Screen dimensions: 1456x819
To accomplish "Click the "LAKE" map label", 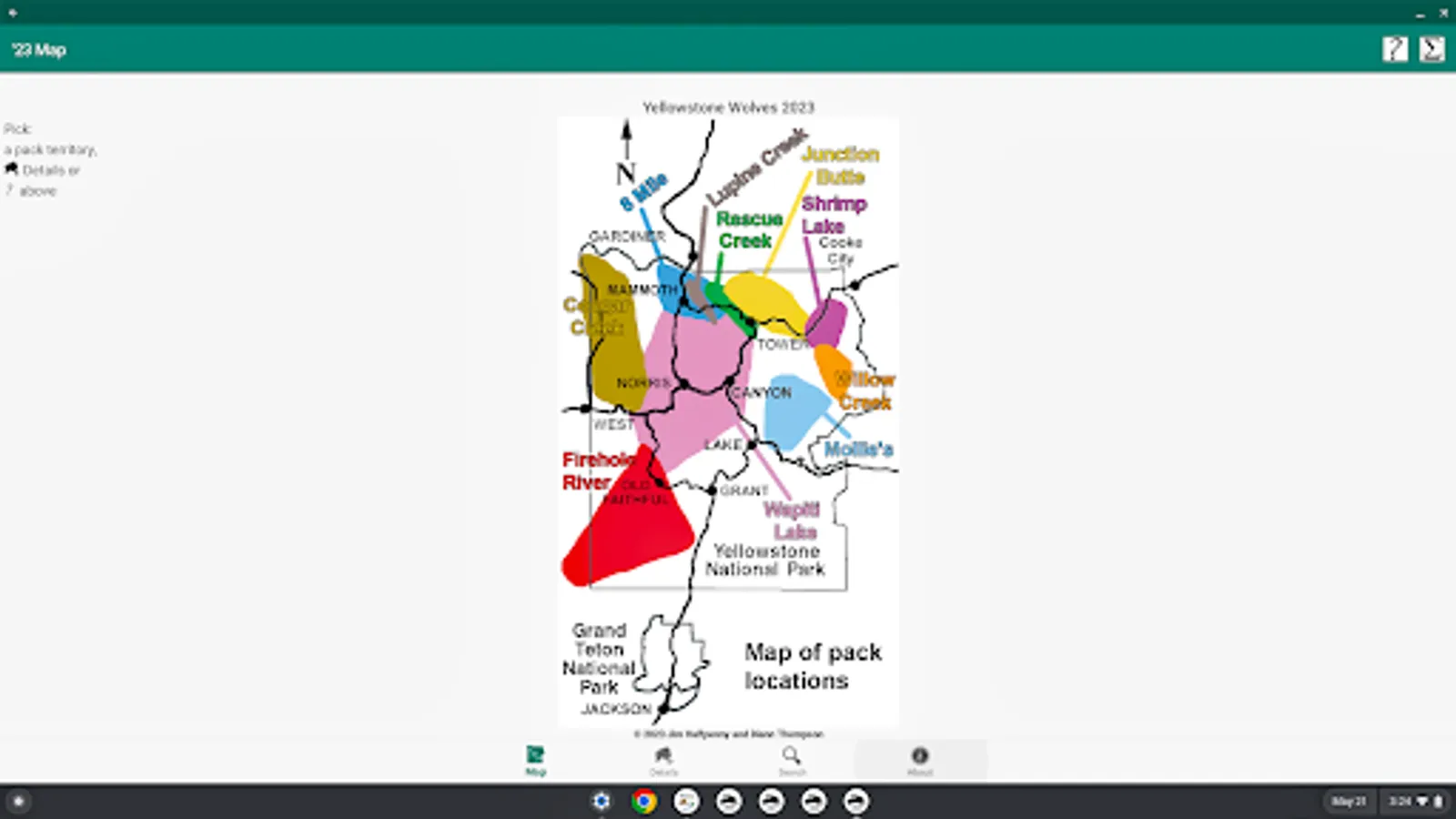I will tap(723, 444).
